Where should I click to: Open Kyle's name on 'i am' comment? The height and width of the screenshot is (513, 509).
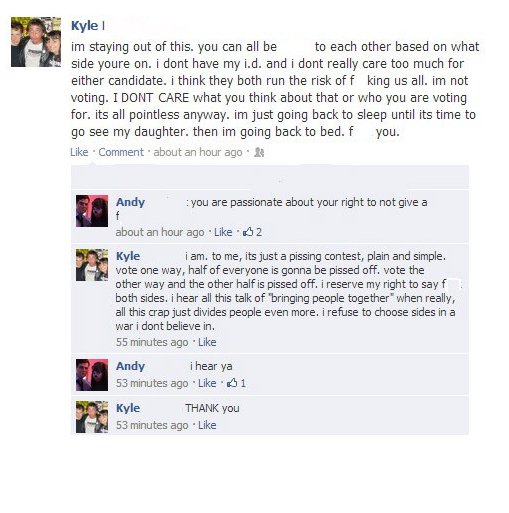pos(128,256)
